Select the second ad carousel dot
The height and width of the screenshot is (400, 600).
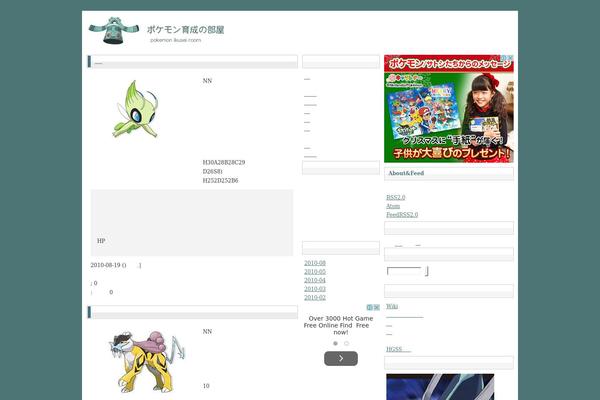click(347, 343)
